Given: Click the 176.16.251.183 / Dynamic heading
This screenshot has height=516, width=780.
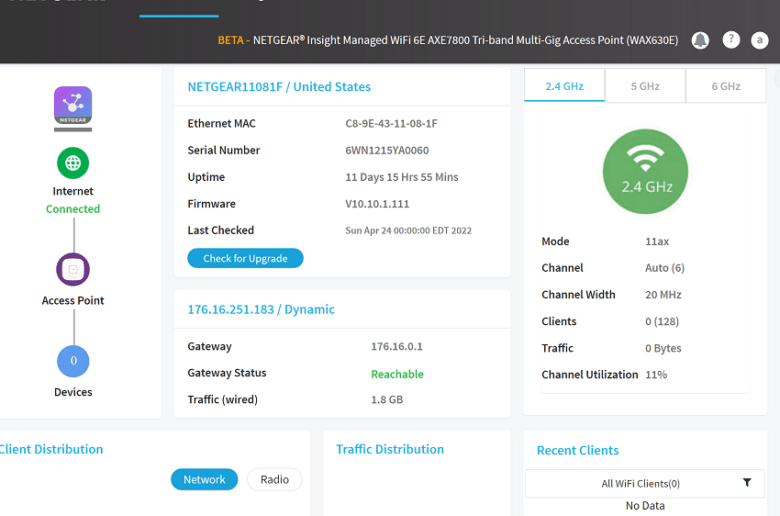Looking at the screenshot, I should pos(261,310).
